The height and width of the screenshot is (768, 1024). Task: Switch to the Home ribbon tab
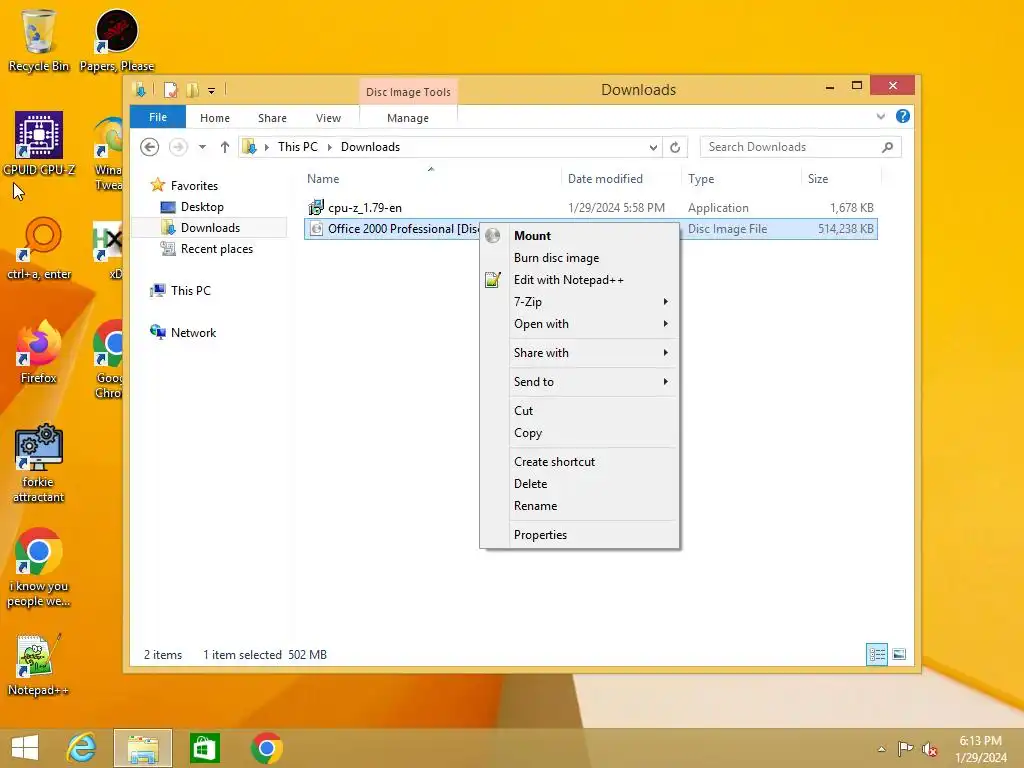coord(215,118)
